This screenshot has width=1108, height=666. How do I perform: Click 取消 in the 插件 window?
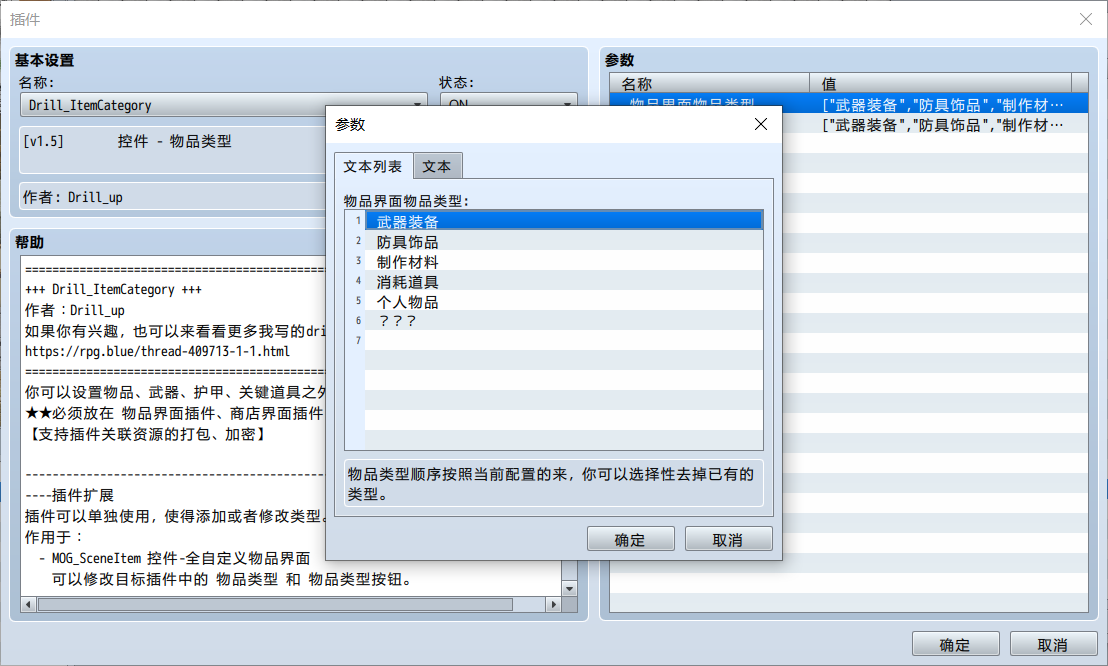[1053, 644]
